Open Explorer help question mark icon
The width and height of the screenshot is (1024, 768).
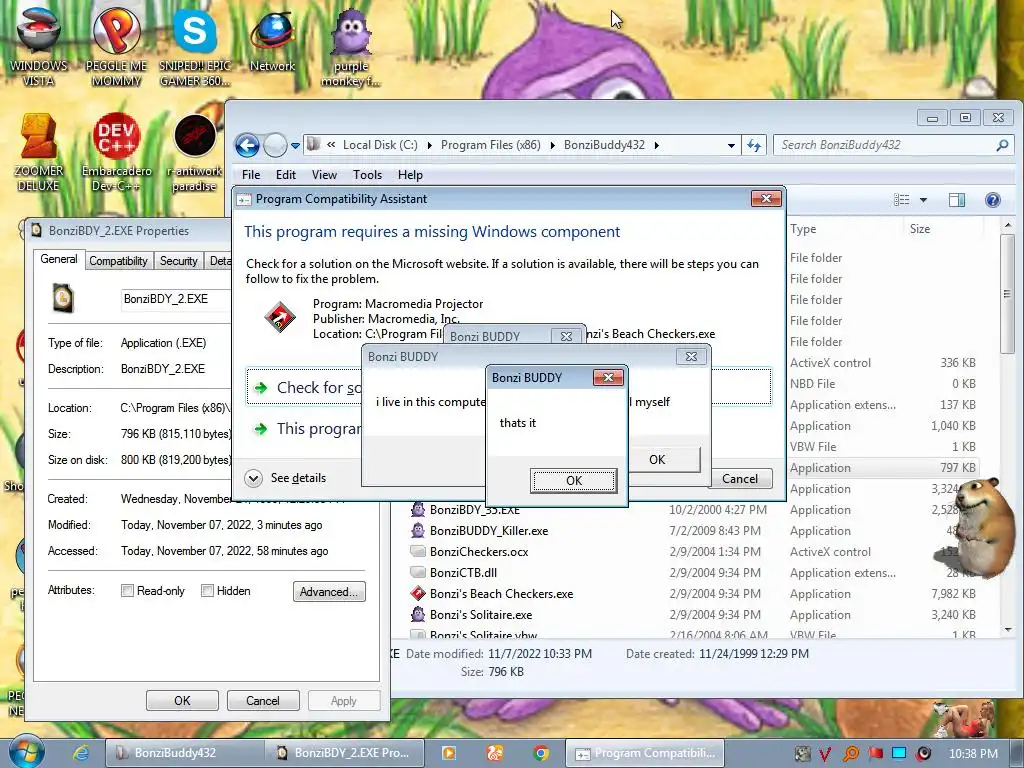[993, 200]
